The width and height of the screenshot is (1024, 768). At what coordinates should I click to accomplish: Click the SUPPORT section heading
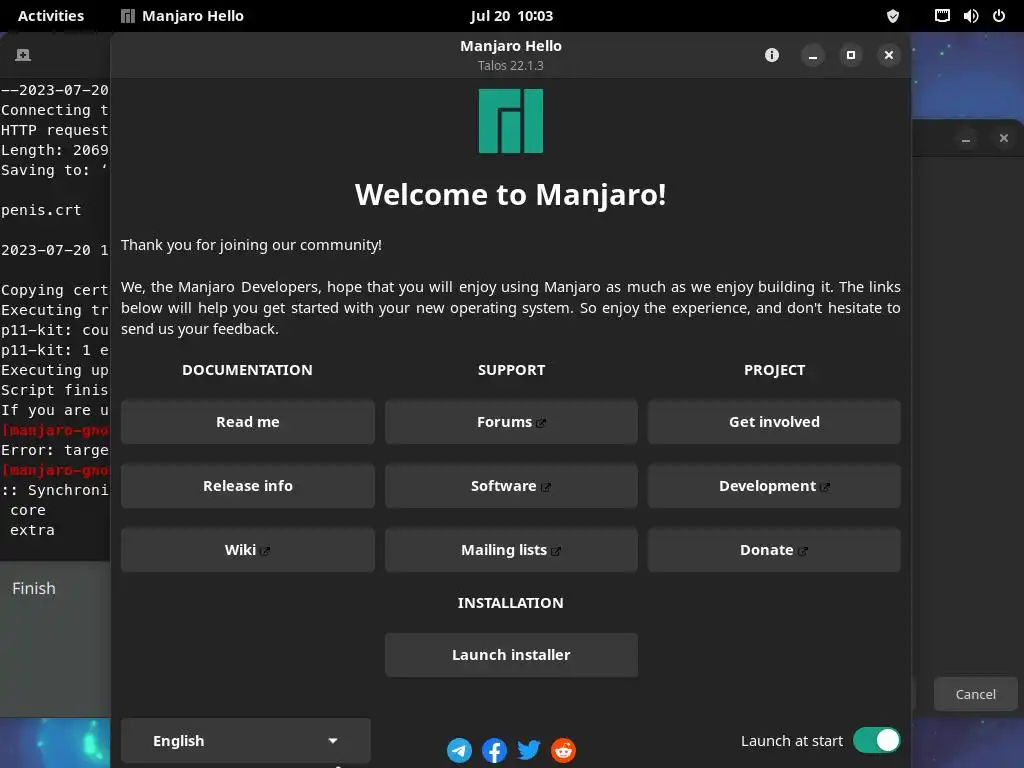coord(511,370)
